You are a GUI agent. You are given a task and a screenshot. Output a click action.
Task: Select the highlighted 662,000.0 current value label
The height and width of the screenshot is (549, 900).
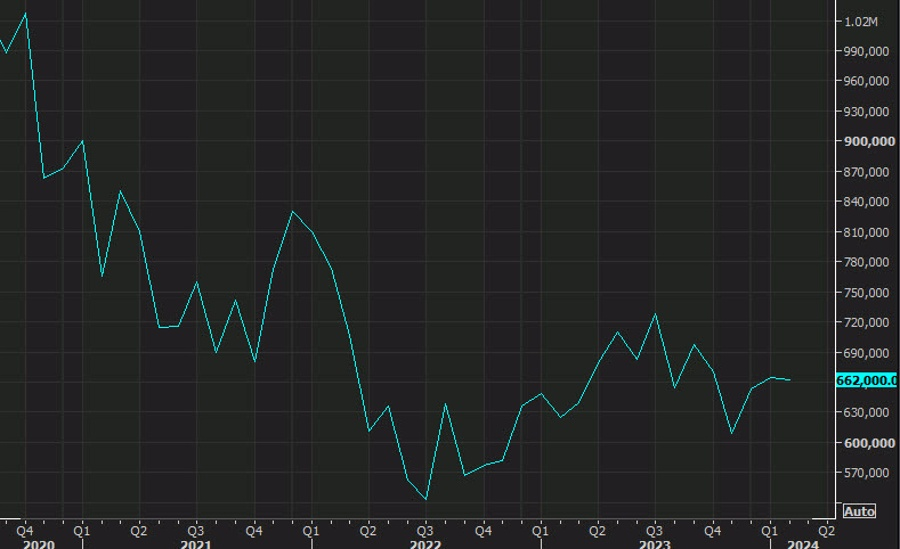[867, 381]
